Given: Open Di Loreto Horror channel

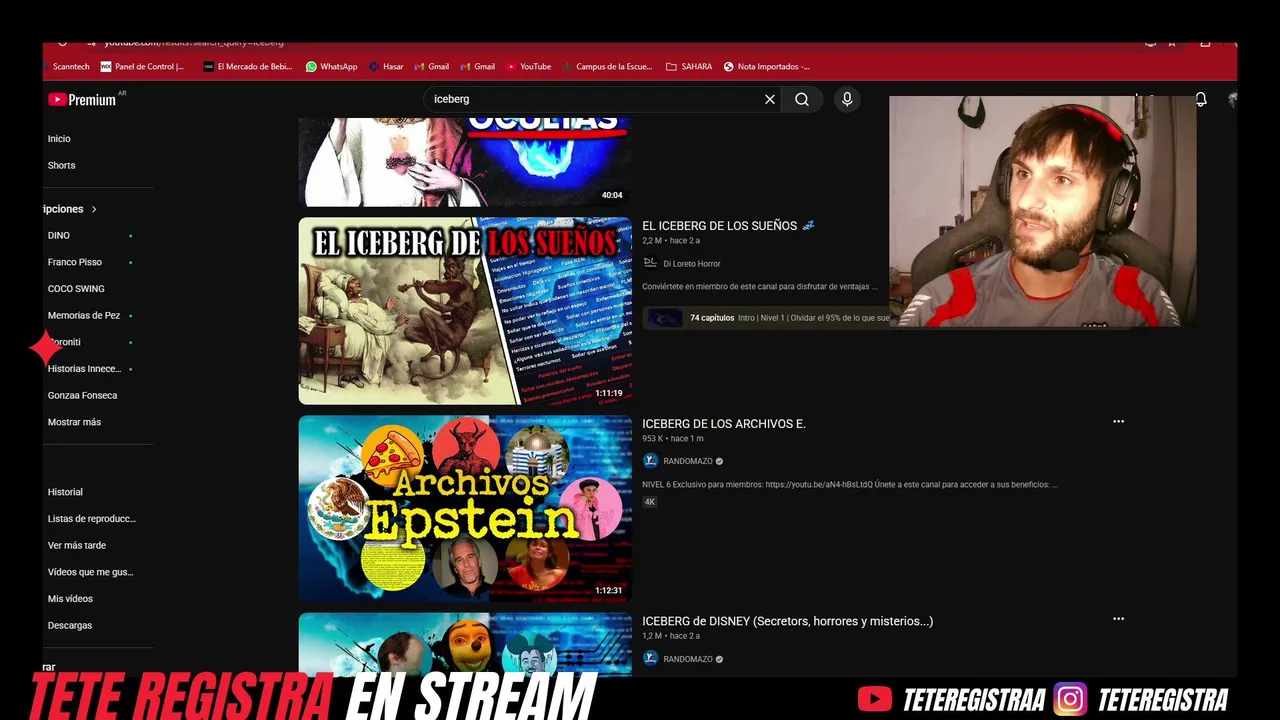Looking at the screenshot, I should coord(691,264).
